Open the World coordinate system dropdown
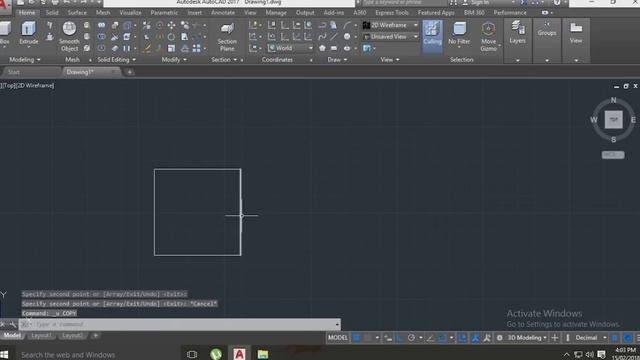The image size is (640, 360). 290,48
